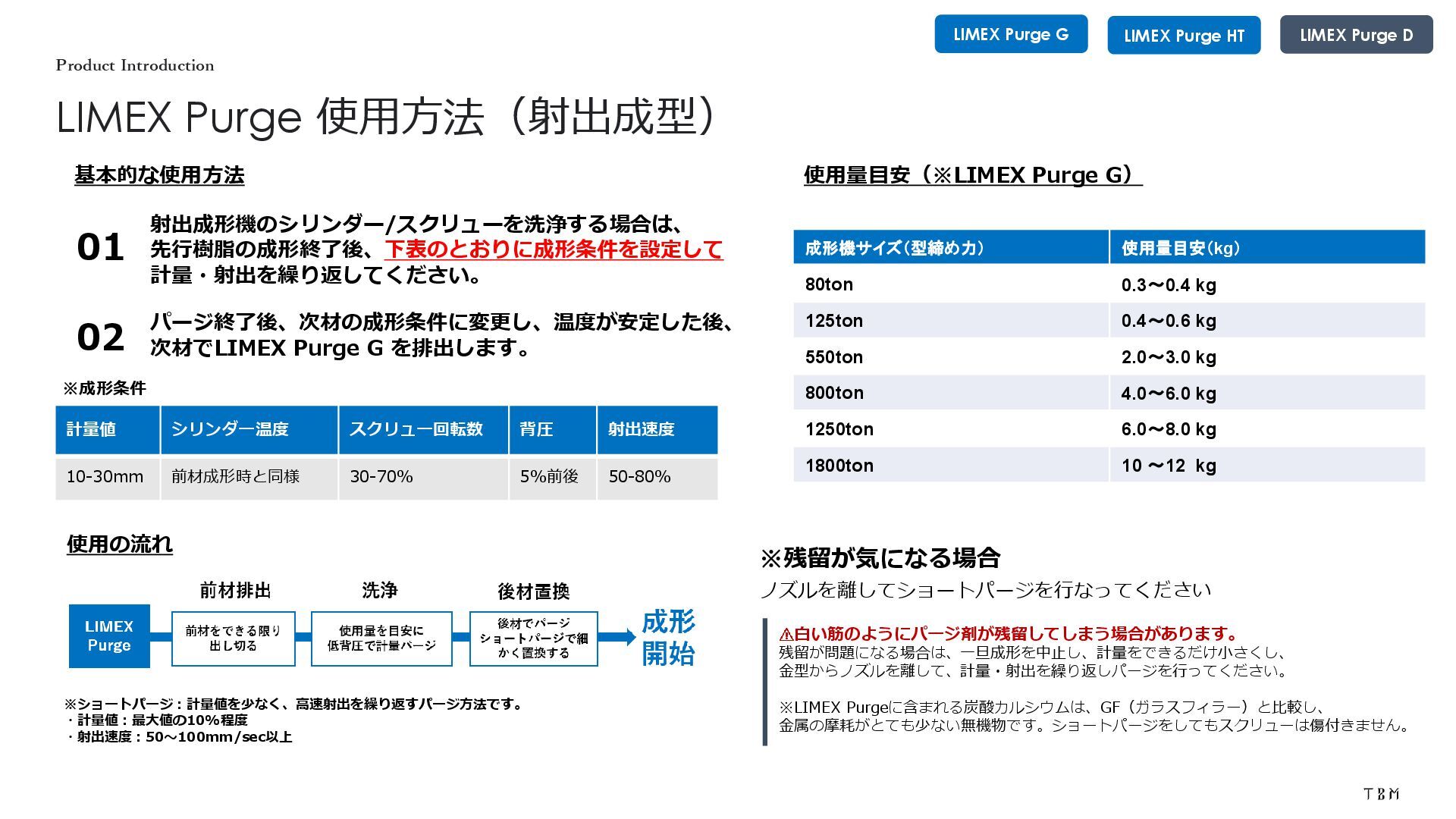1456x819 pixels.
Task: Click the 0.3〜0.4 kg value
Action: pos(1169,285)
